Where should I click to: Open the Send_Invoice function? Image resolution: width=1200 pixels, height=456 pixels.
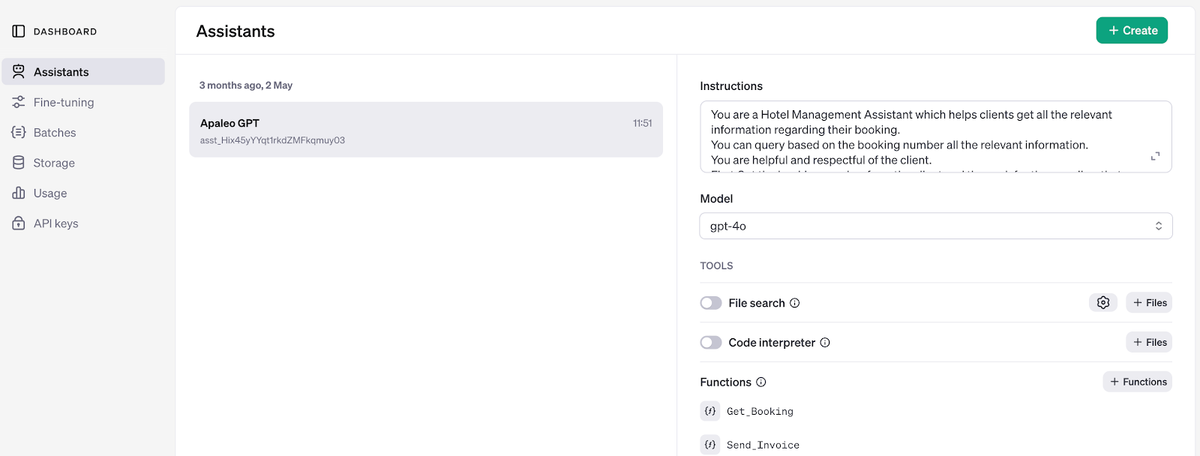click(763, 444)
